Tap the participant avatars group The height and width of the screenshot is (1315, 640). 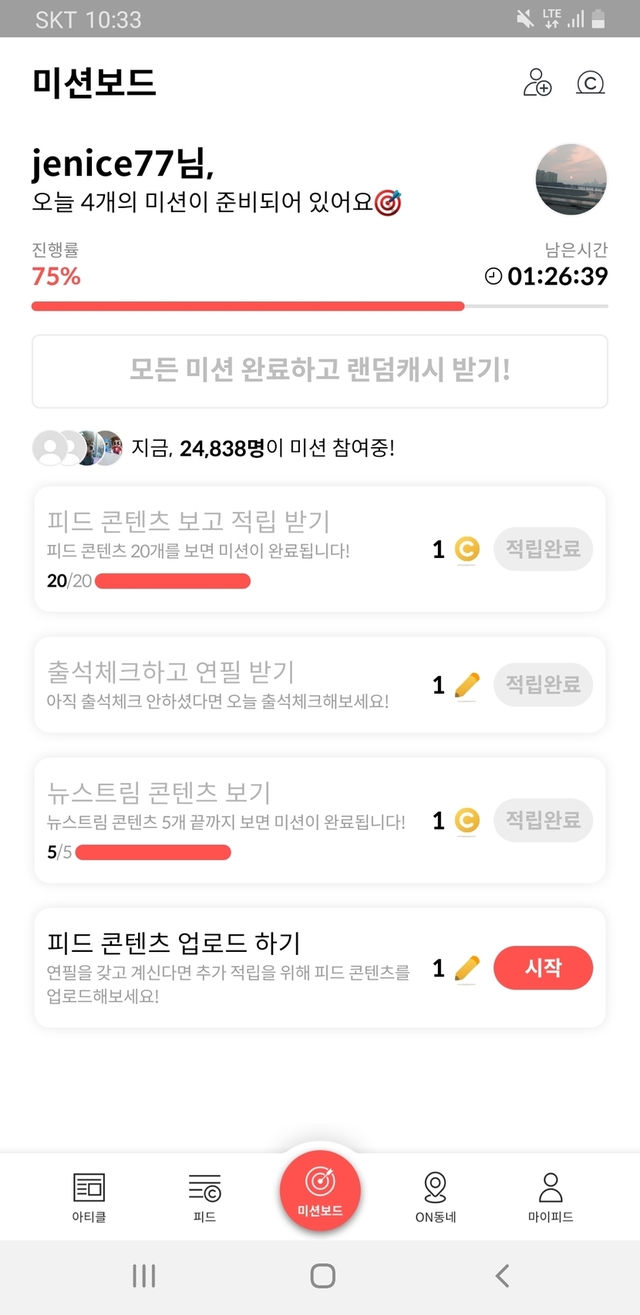click(x=77, y=448)
